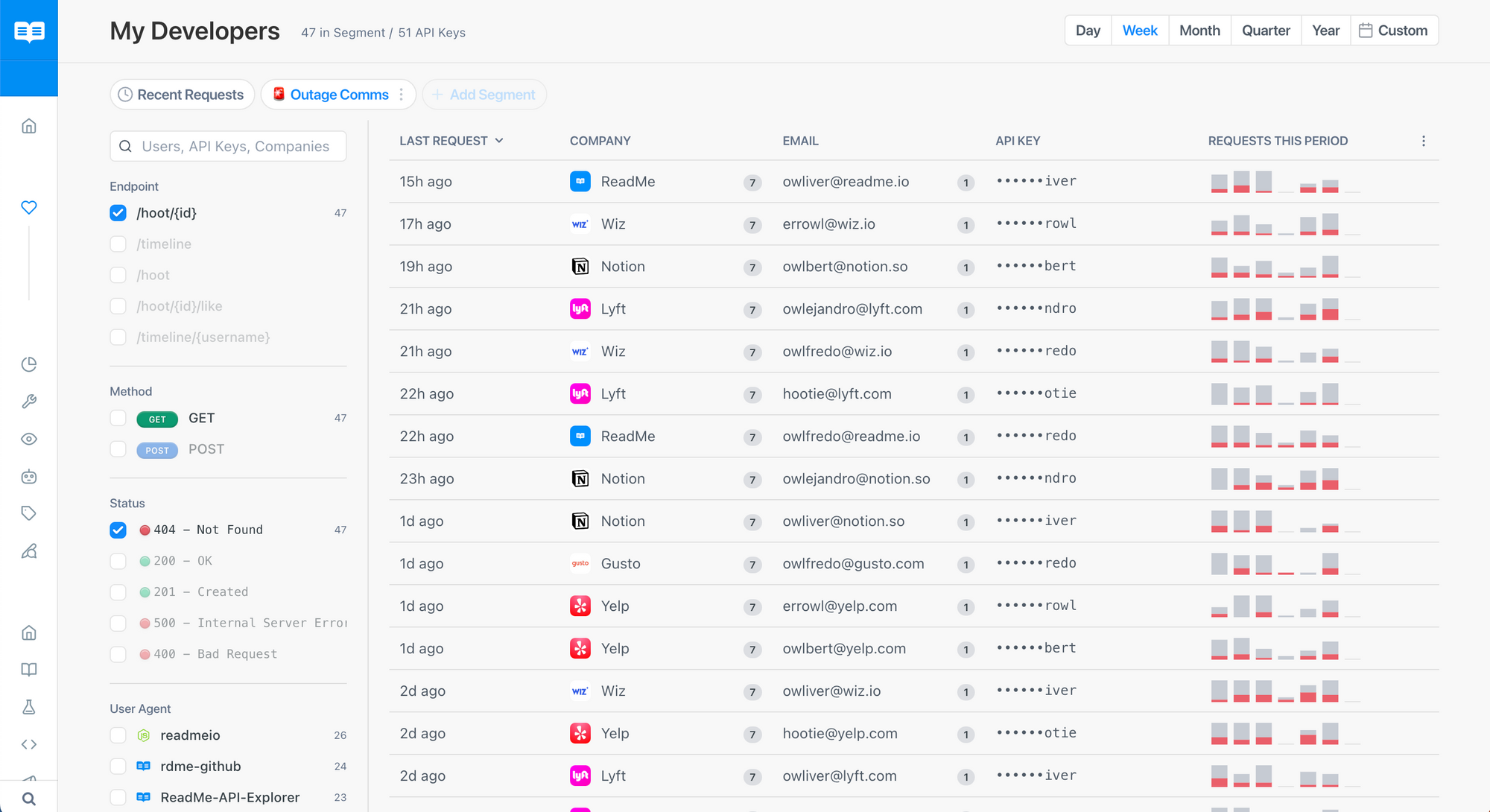This screenshot has height=812, width=1490.
Task: Check the 500 Internal Server Error filter
Action: [118, 623]
